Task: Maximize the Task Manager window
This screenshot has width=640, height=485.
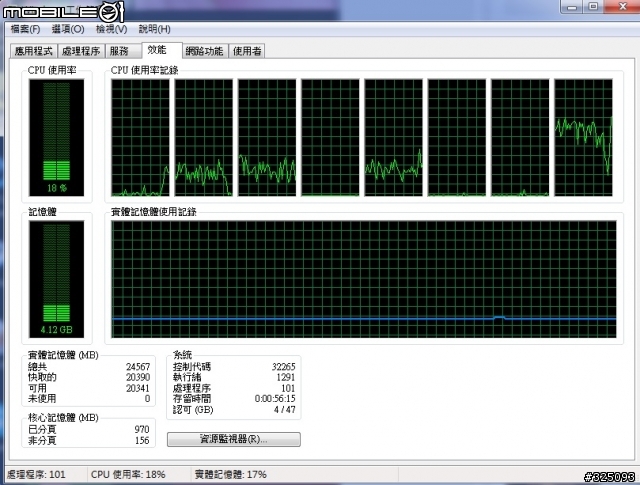Action: point(593,7)
